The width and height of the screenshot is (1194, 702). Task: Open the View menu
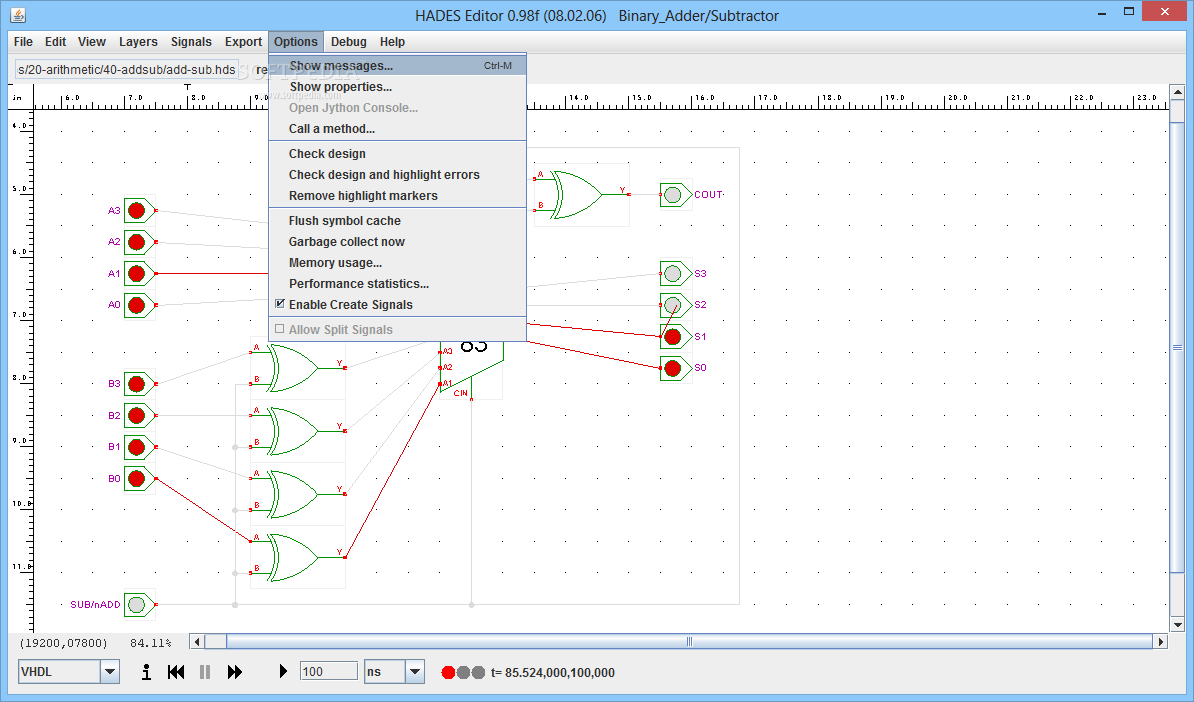point(91,42)
